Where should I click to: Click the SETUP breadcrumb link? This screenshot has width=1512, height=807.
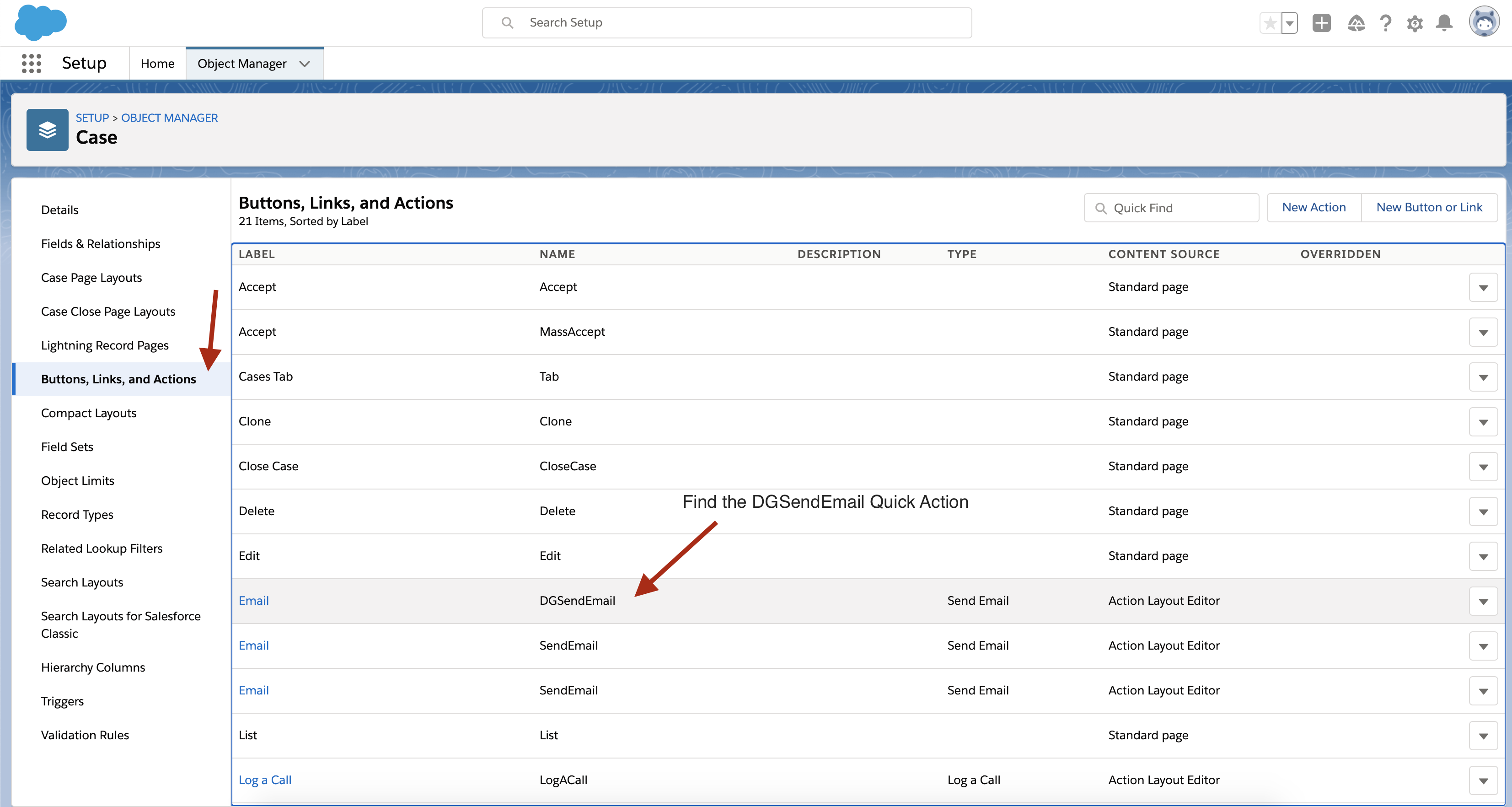(92, 118)
